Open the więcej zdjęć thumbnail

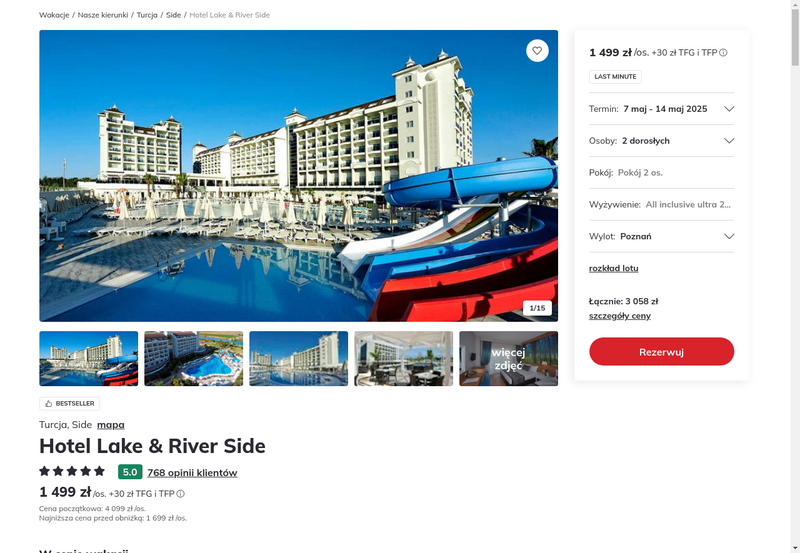pos(509,359)
